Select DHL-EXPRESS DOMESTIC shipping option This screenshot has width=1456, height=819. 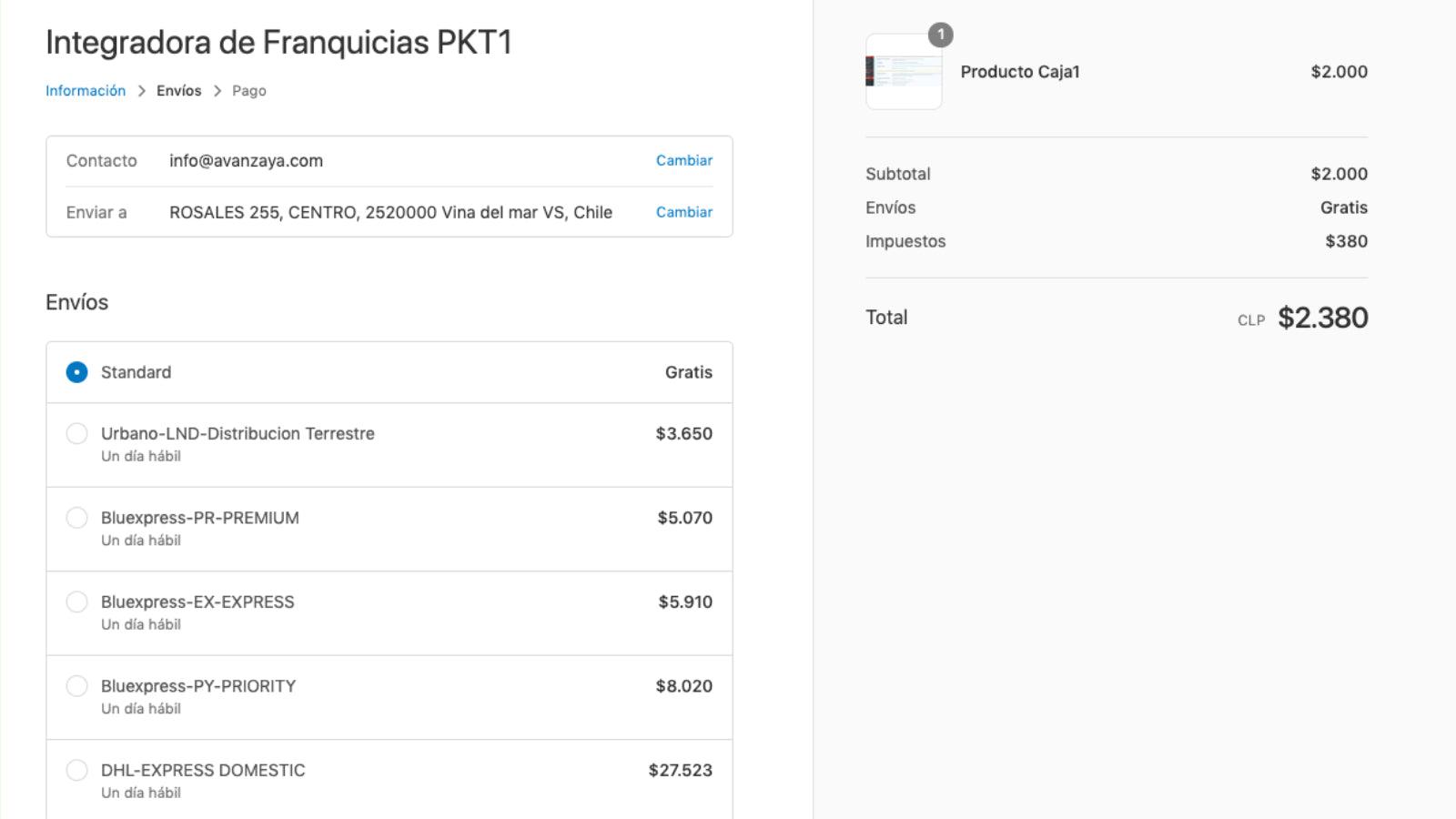click(x=77, y=771)
